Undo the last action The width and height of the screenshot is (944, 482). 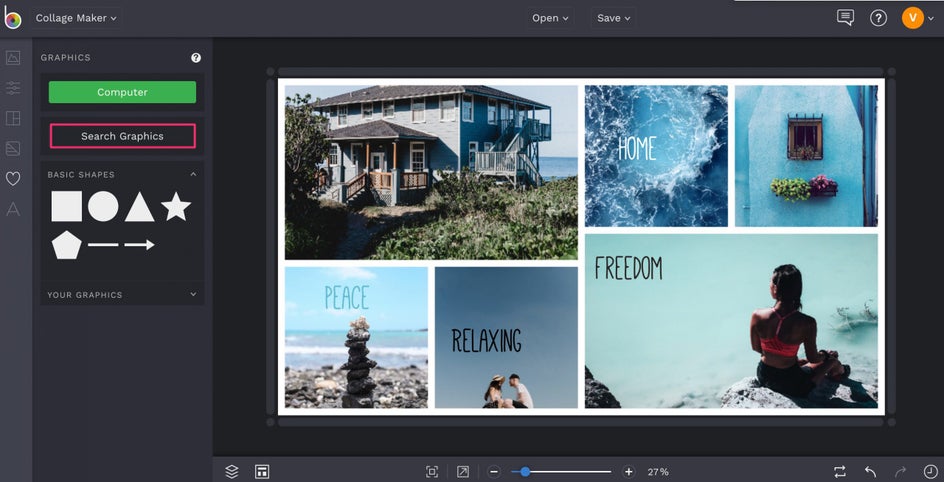pos(870,472)
